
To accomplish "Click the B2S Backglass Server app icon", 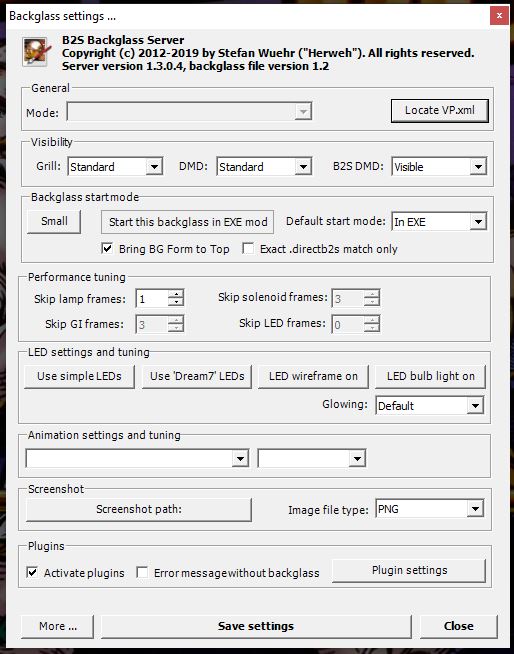I will (36, 52).
